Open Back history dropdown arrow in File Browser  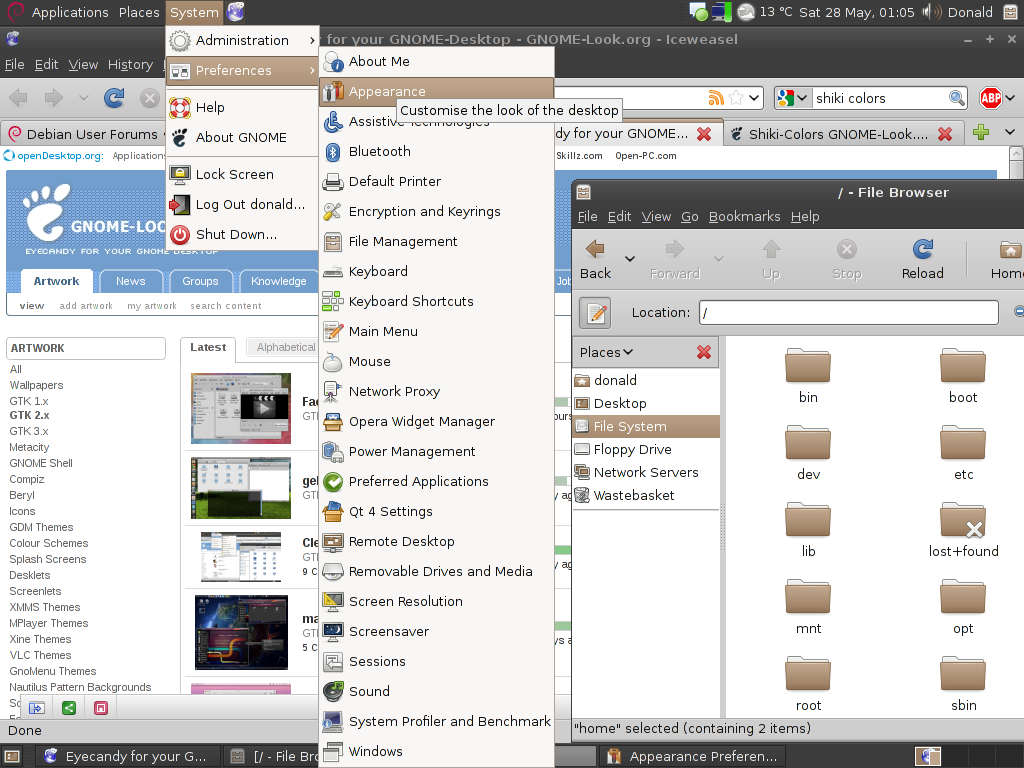pyautogui.click(x=630, y=259)
